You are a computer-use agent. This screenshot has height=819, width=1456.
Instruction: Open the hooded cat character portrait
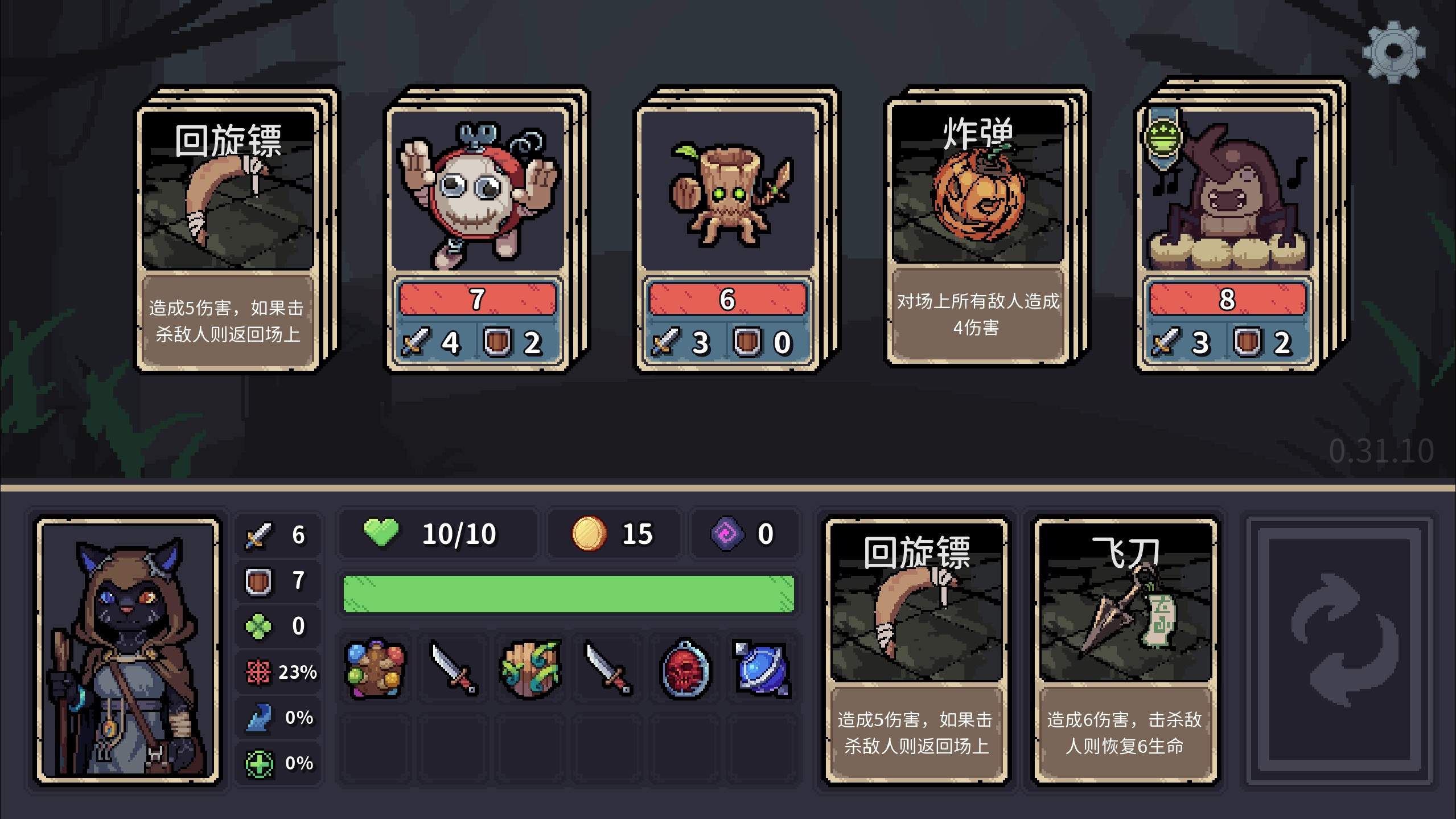[x=127, y=650]
